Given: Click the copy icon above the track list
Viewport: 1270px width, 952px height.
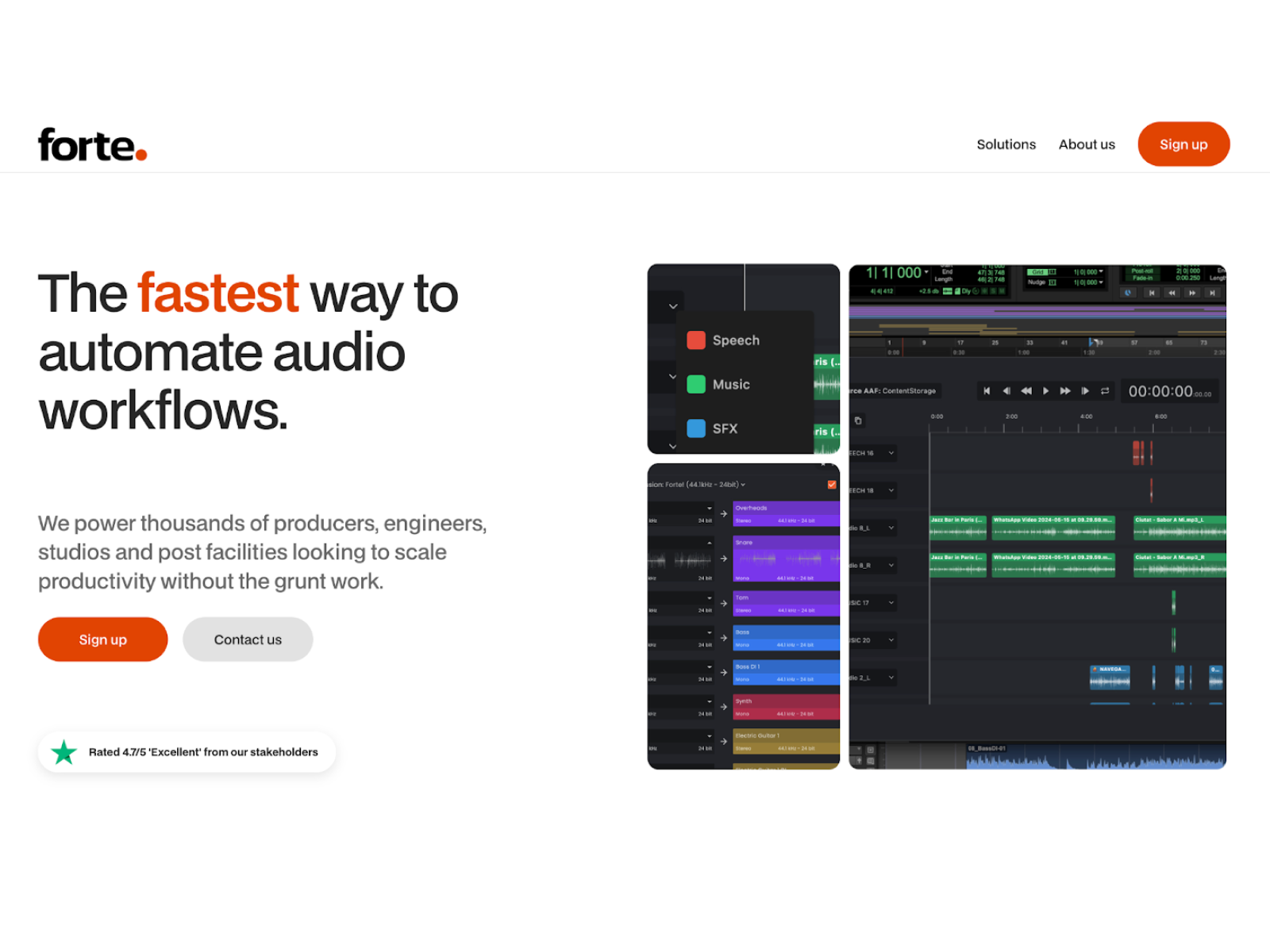Looking at the screenshot, I should (858, 420).
